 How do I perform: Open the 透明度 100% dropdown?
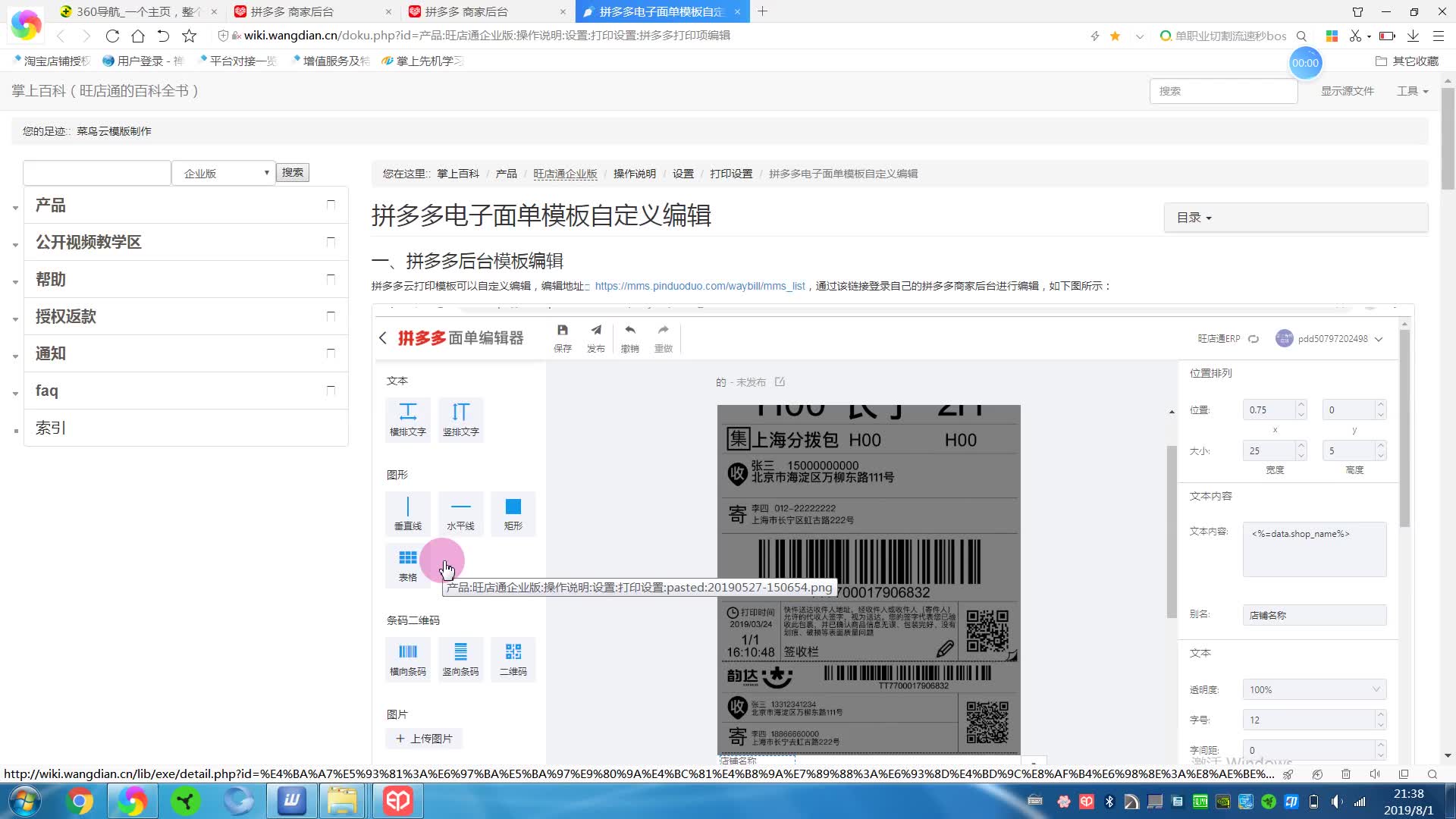1314,689
